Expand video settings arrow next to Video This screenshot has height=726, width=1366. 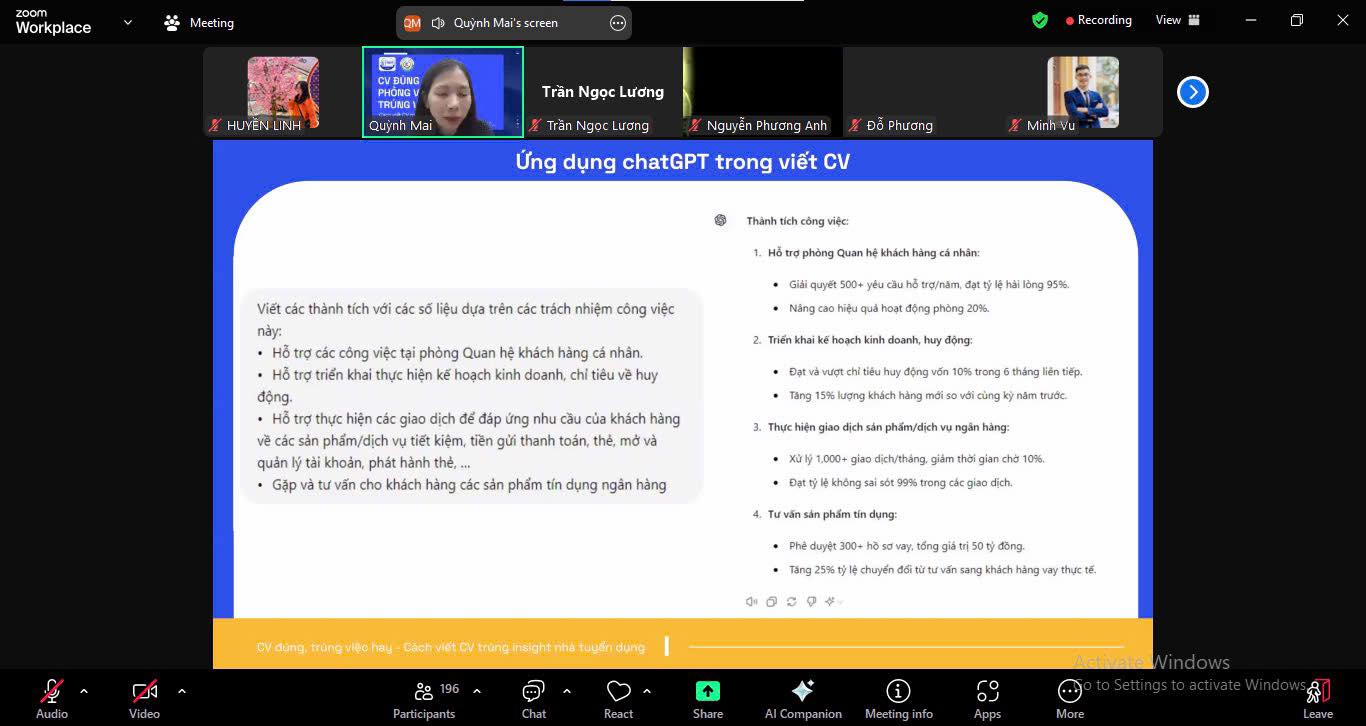[181, 691]
